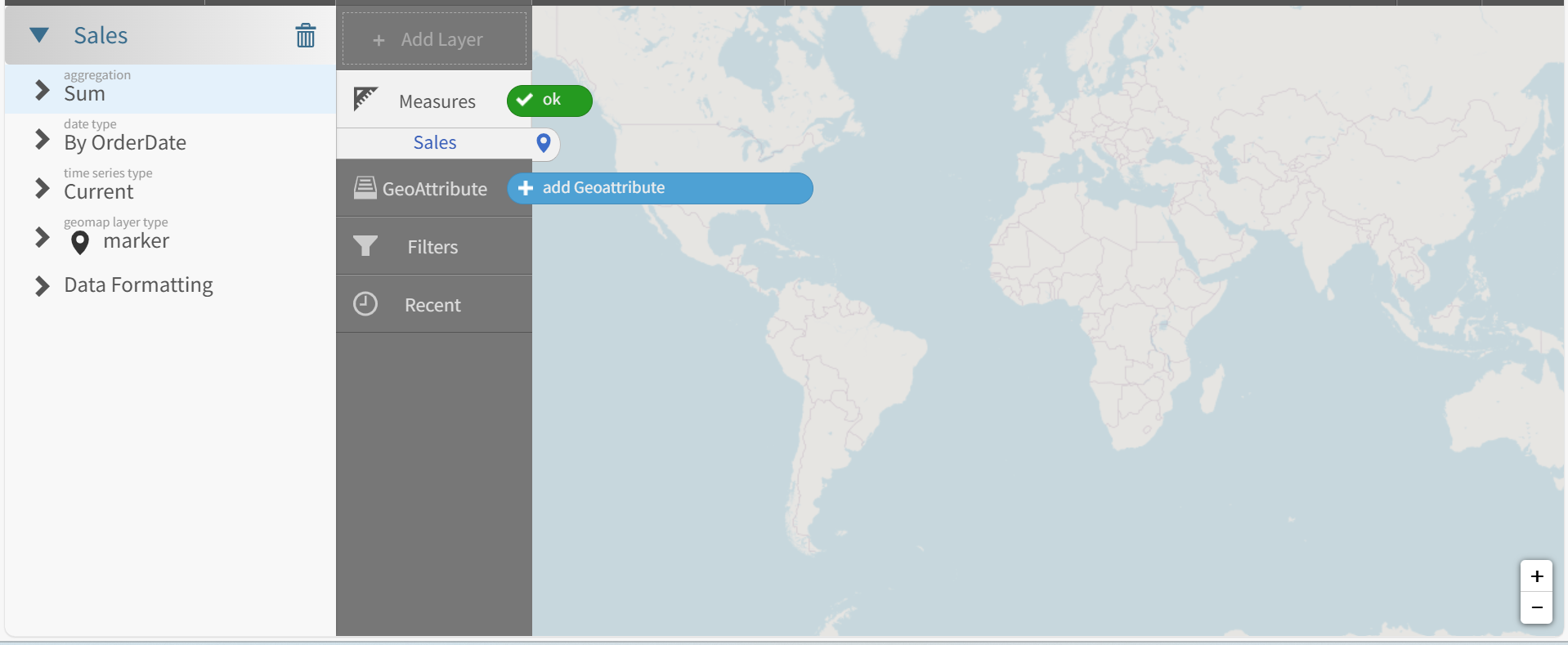1568x645 pixels.
Task: Click add Geoattribute button
Action: (660, 188)
